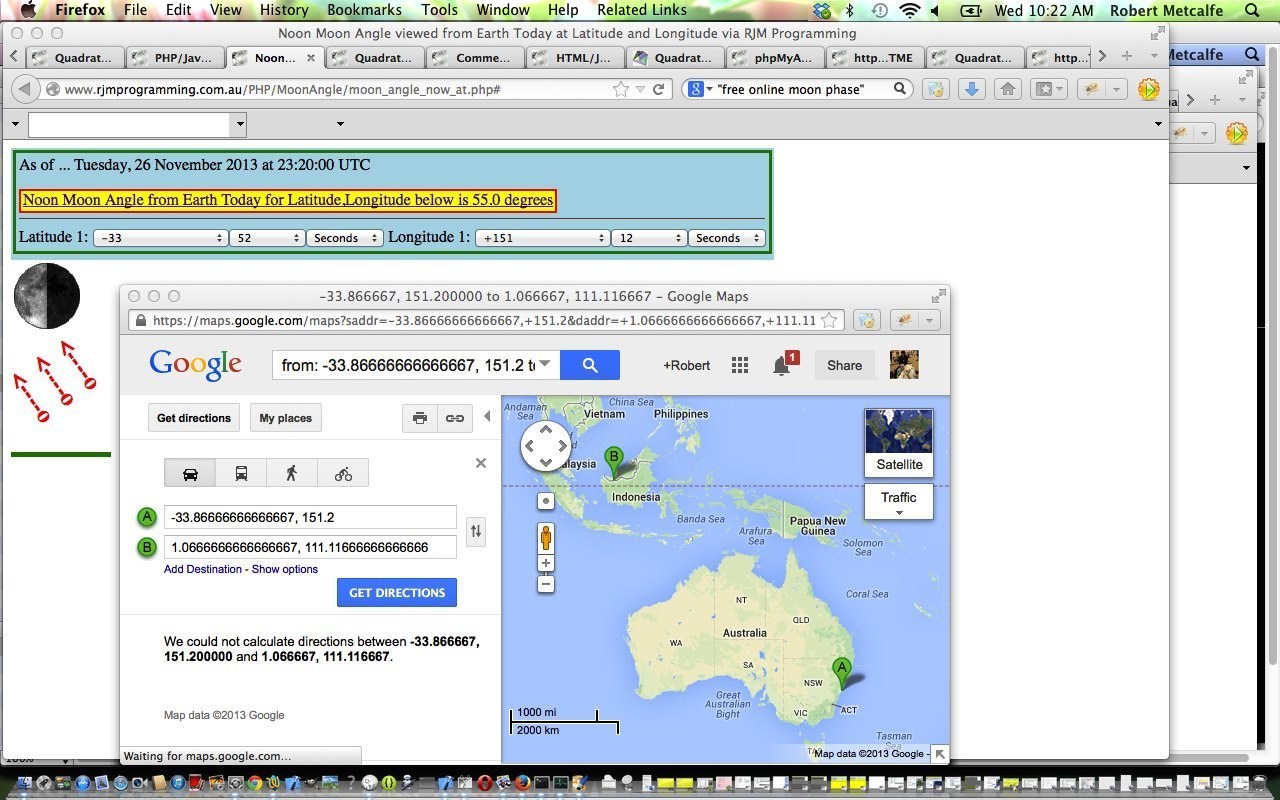Image resolution: width=1280 pixels, height=800 pixels.
Task: Print the Google Maps directions
Action: tap(420, 418)
